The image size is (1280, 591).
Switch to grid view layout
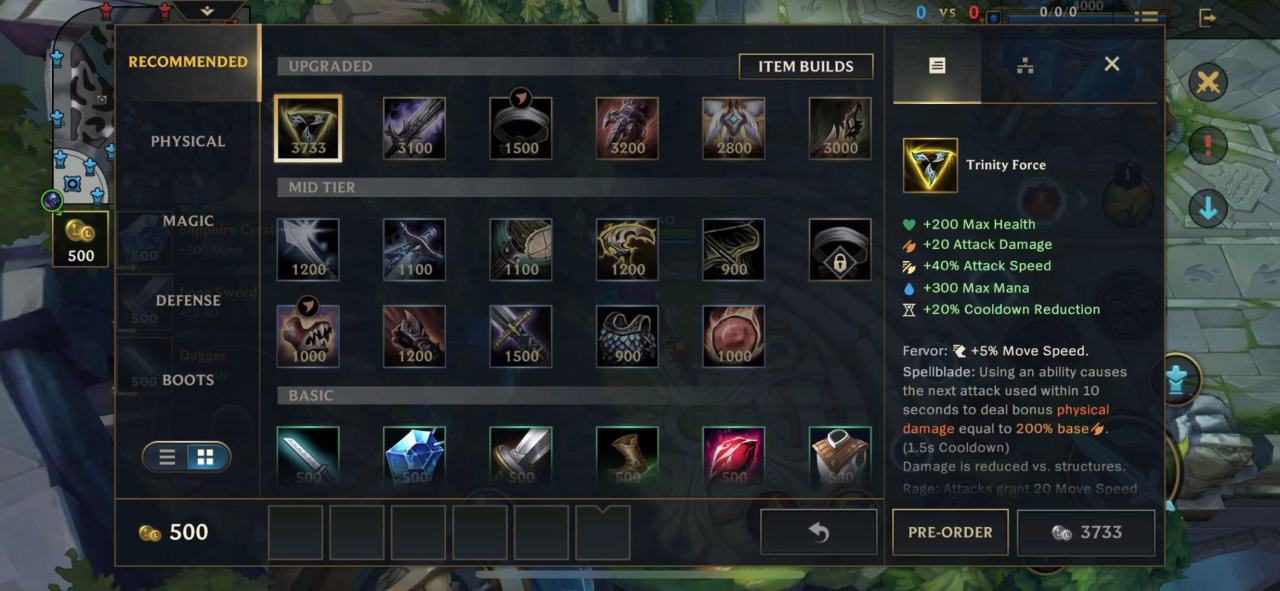[x=205, y=457]
